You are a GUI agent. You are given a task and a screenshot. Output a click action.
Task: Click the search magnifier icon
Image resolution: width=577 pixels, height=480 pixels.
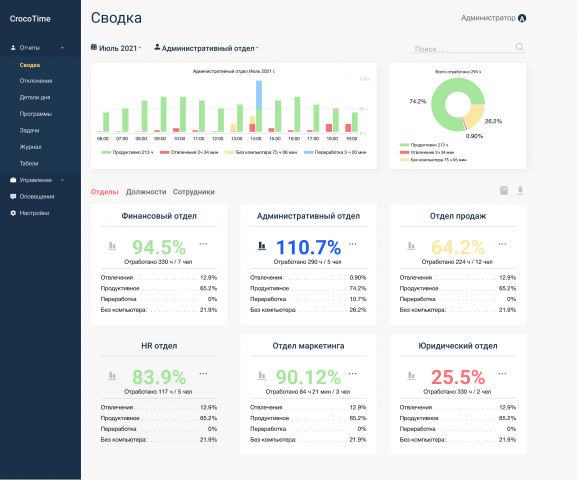pos(519,47)
